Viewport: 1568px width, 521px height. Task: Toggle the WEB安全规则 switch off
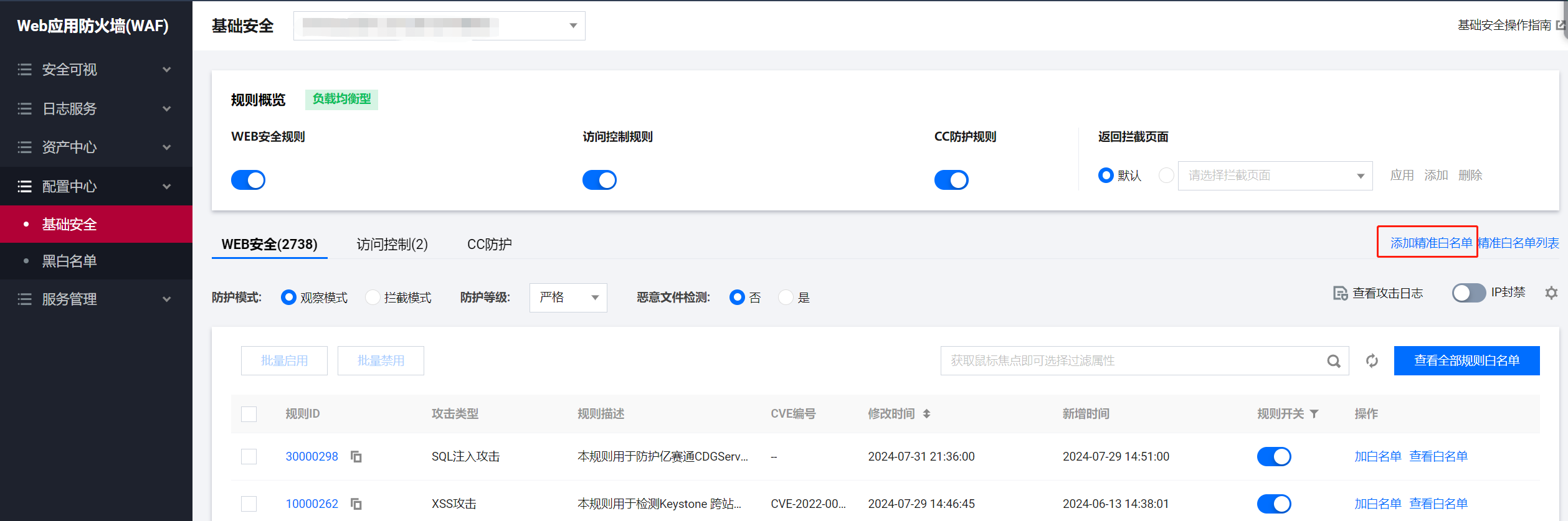click(248, 180)
